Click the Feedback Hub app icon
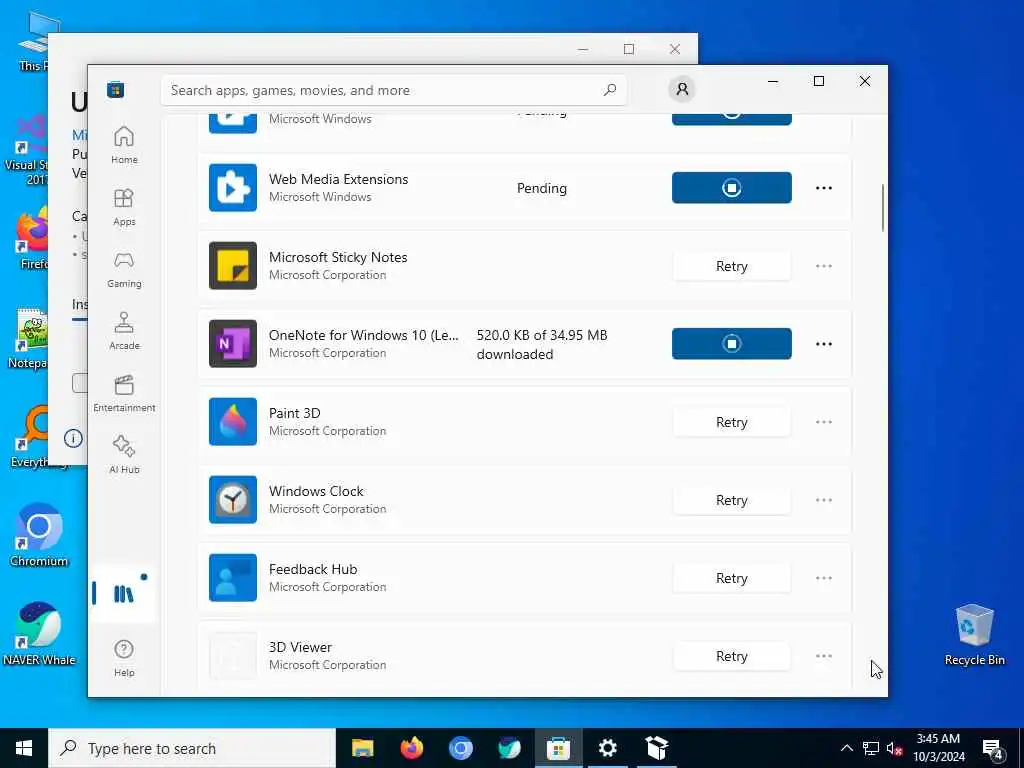 click(x=232, y=578)
